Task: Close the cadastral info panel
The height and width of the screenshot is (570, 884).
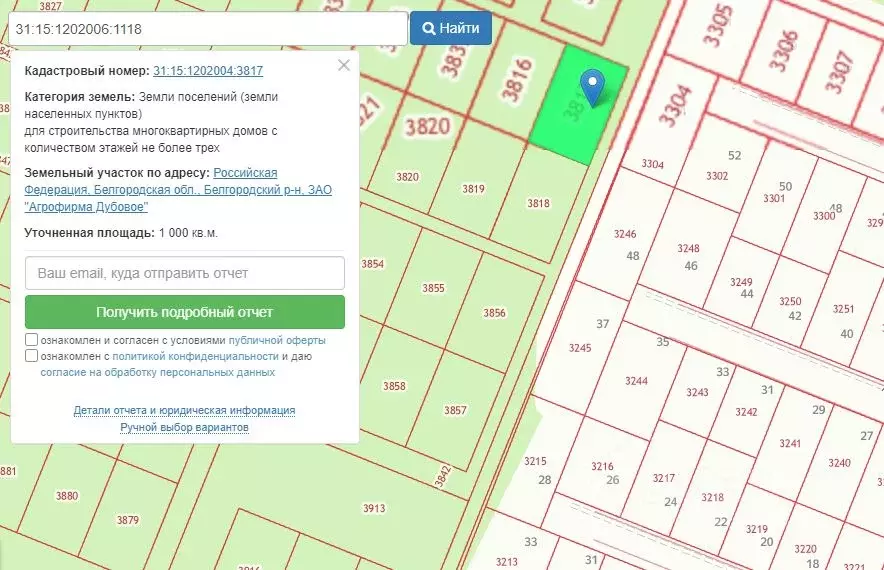Action: pos(344,65)
